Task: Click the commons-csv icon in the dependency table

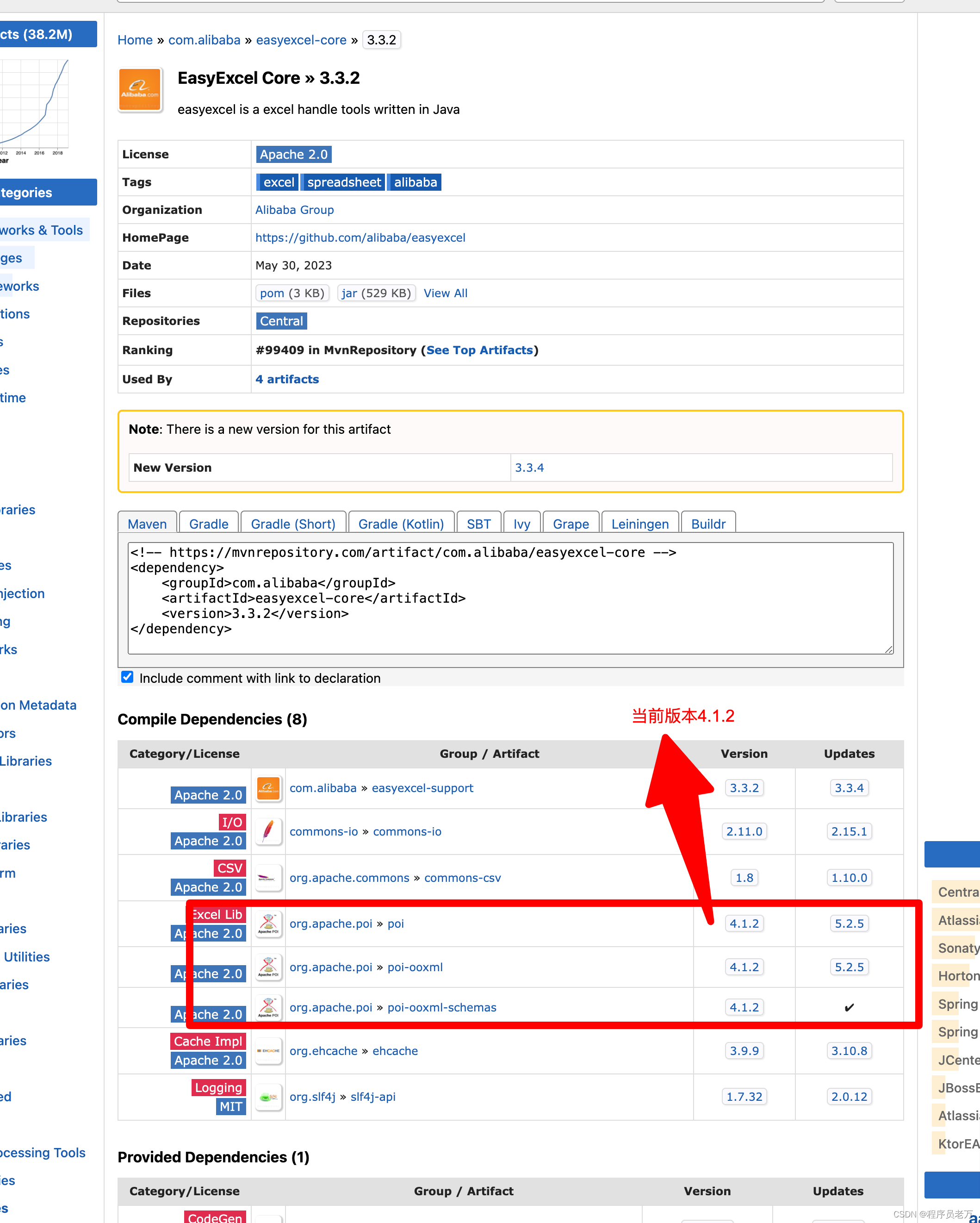Action: coord(268,878)
